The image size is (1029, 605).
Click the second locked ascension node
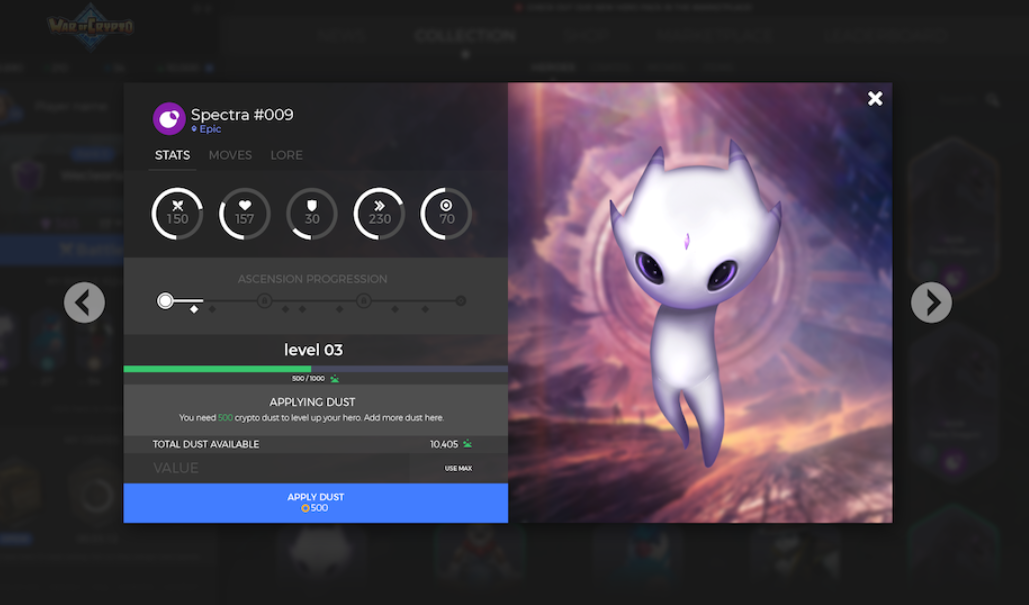(x=364, y=301)
